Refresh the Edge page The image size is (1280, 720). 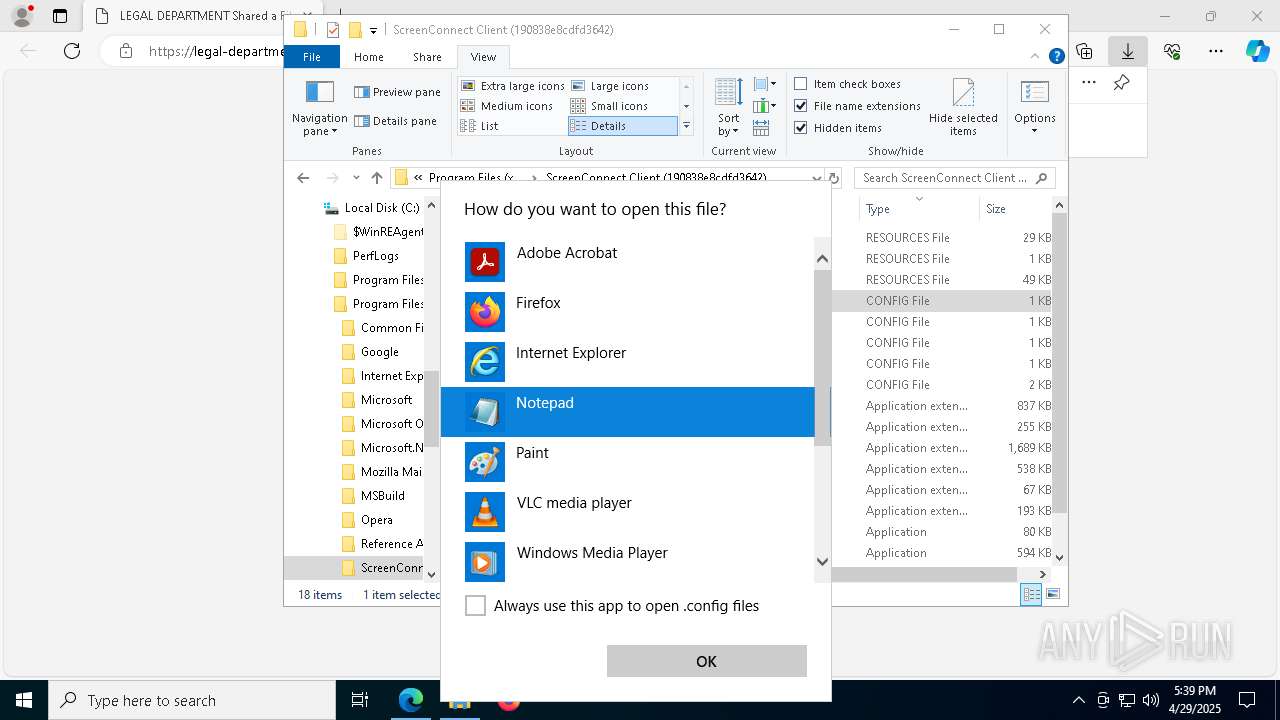(x=72, y=51)
